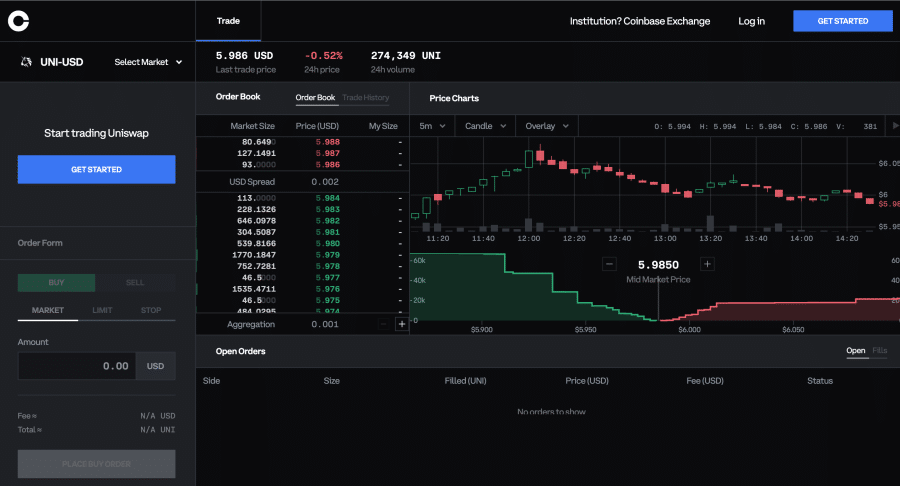Screen dimensions: 900x486
Task: Click the Side column header in Open Orders
Action: [x=211, y=380]
